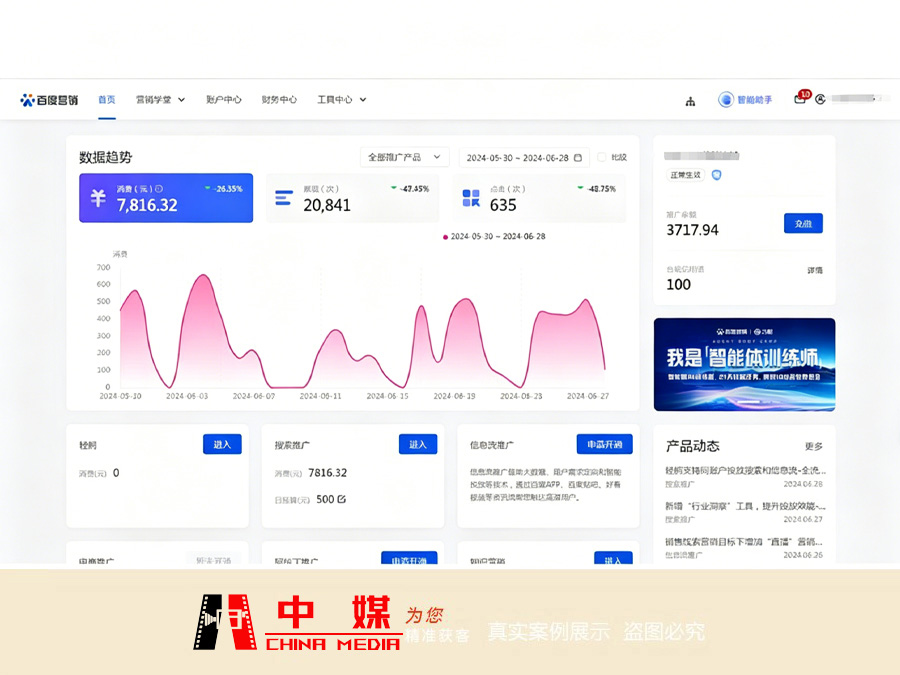Open the date range picker 2024-05-30
The width and height of the screenshot is (900, 675).
pos(524,158)
